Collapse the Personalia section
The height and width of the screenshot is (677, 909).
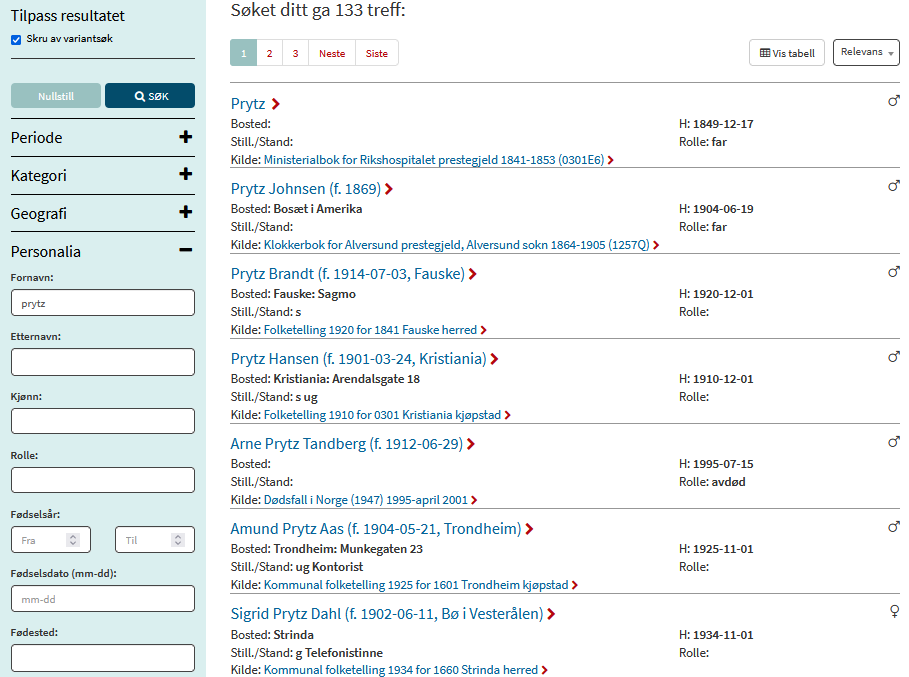pos(185,251)
